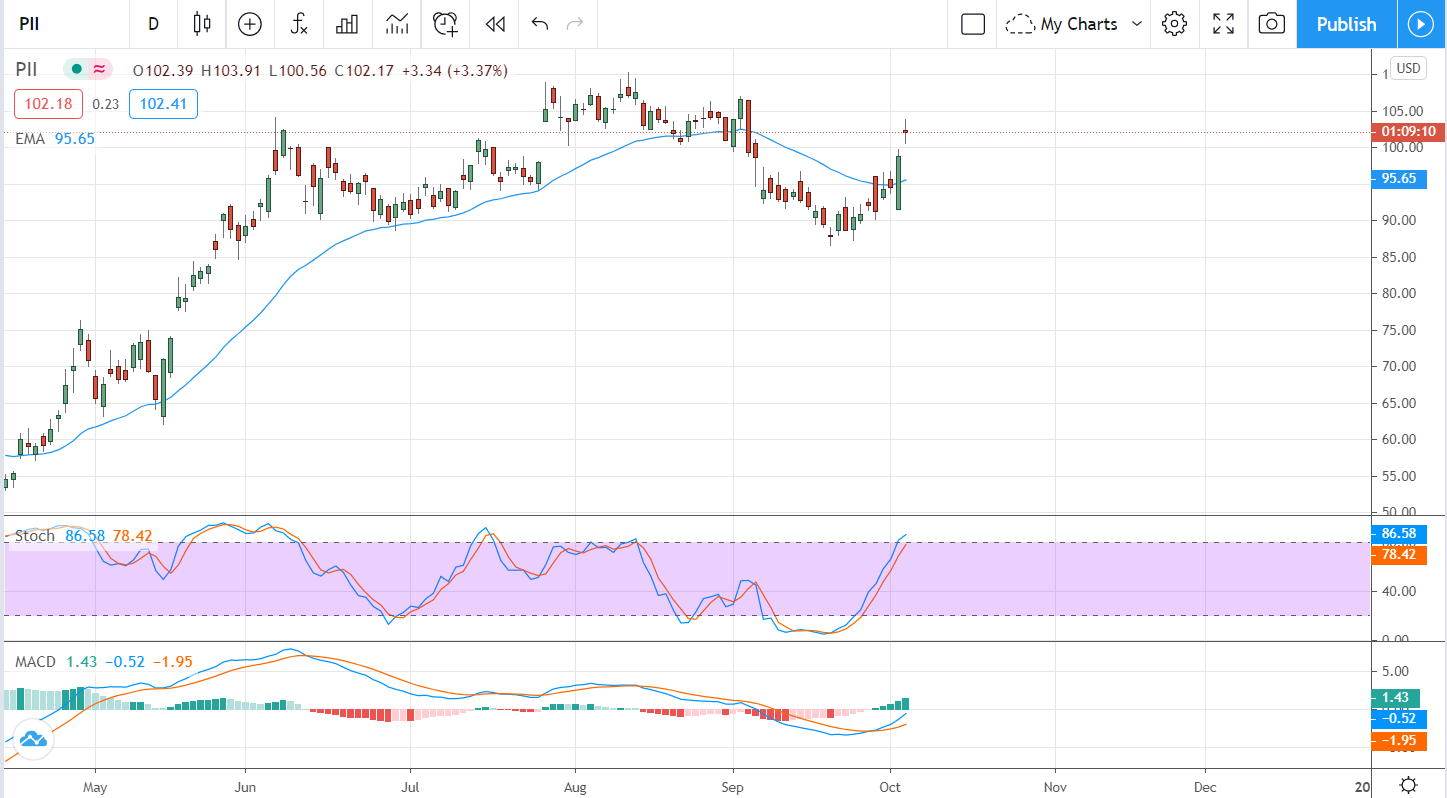Select the MACD indicator legend label
1447x798 pixels.
coord(36,662)
